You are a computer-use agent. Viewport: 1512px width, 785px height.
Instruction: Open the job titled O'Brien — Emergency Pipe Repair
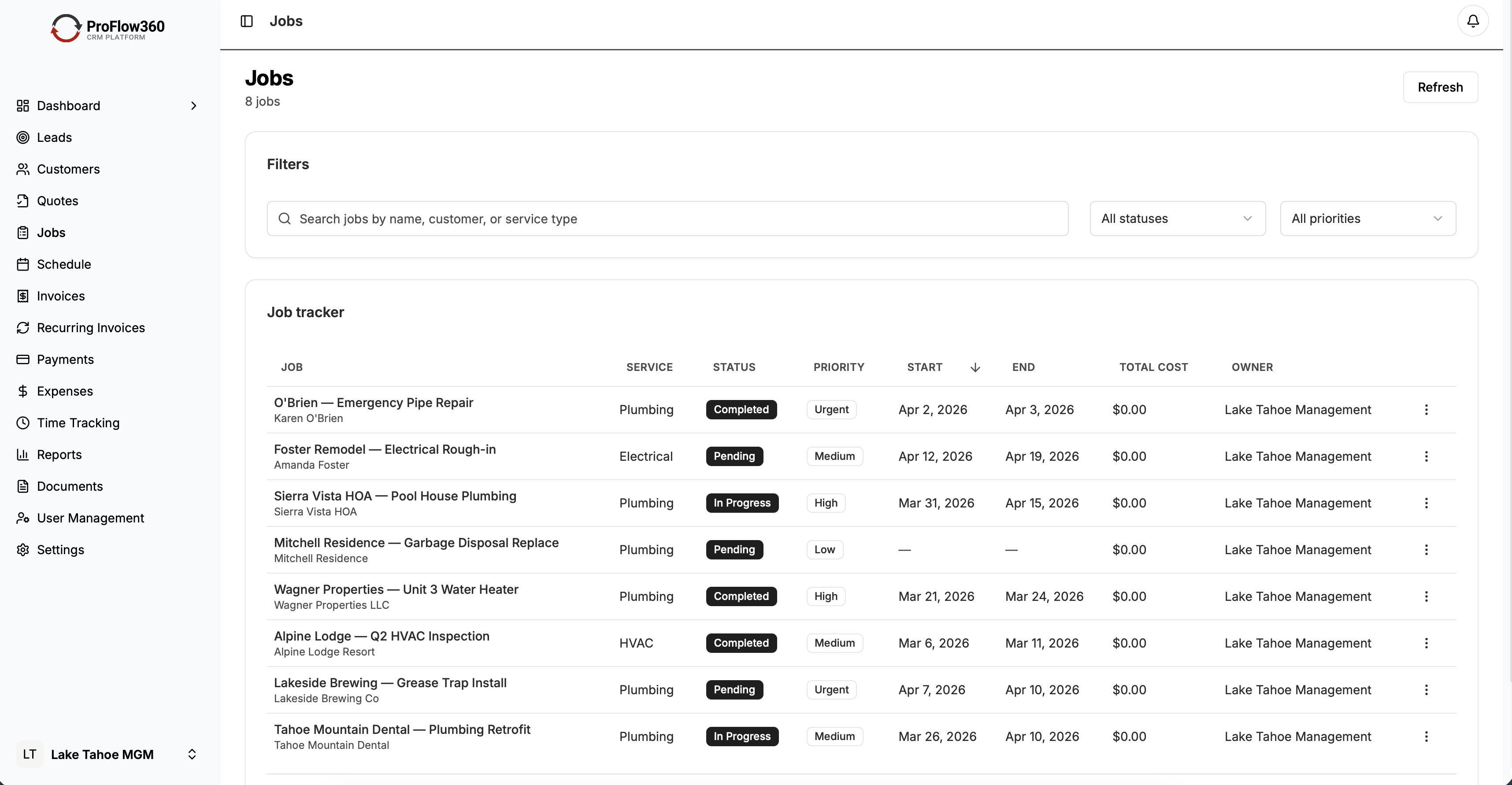373,403
